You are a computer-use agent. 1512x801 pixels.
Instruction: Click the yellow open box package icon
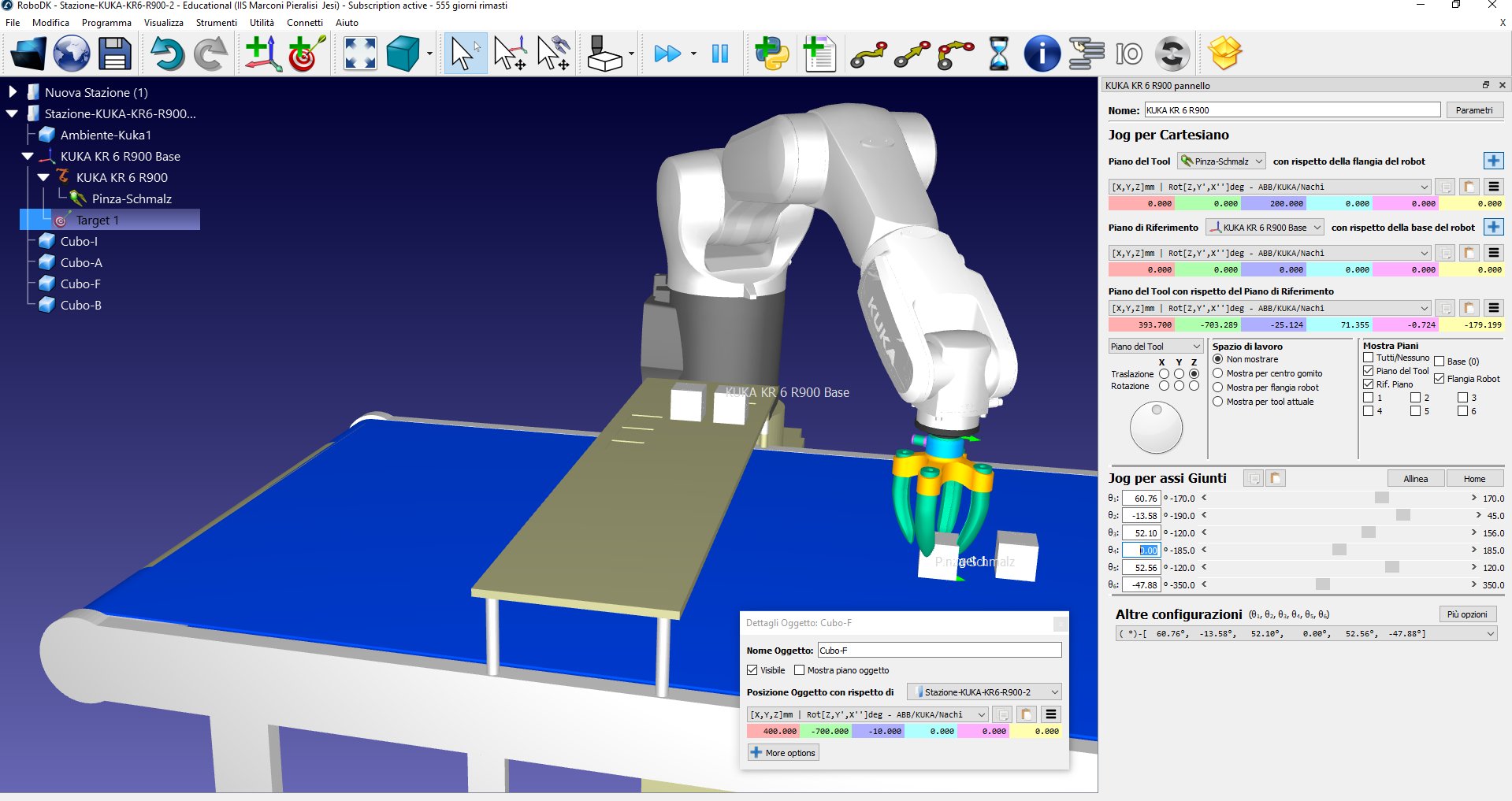[1225, 54]
